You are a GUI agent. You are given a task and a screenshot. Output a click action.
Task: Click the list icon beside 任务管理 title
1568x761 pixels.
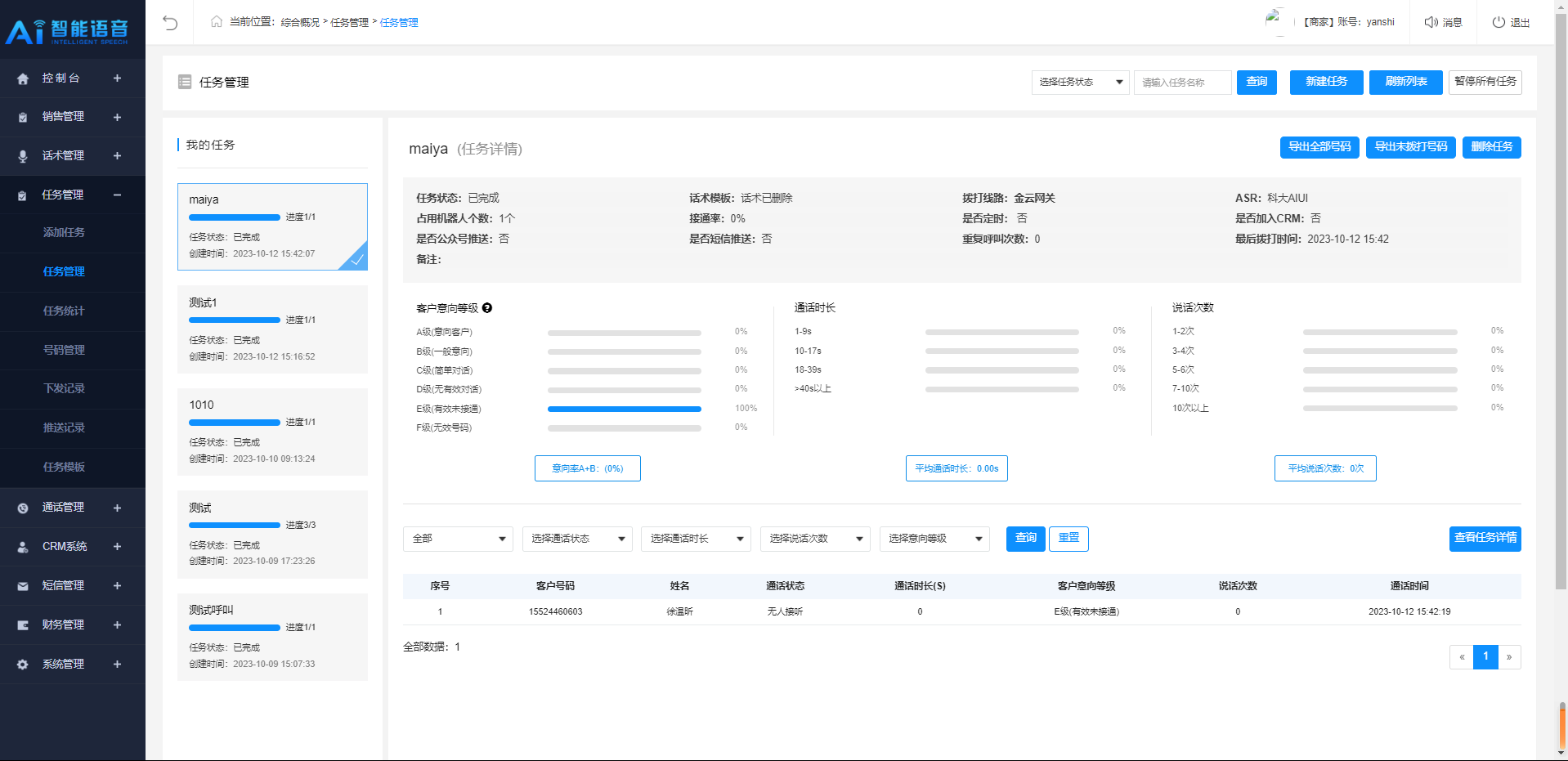185,82
